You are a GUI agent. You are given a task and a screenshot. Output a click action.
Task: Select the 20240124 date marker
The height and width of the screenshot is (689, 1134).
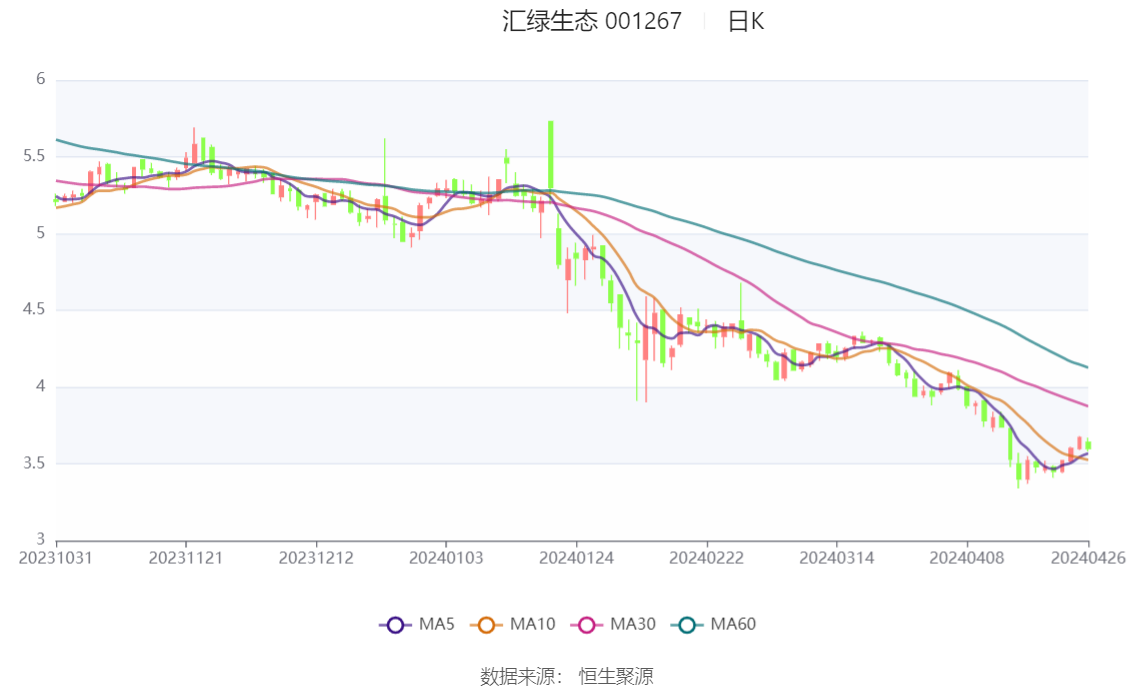pyautogui.click(x=576, y=558)
